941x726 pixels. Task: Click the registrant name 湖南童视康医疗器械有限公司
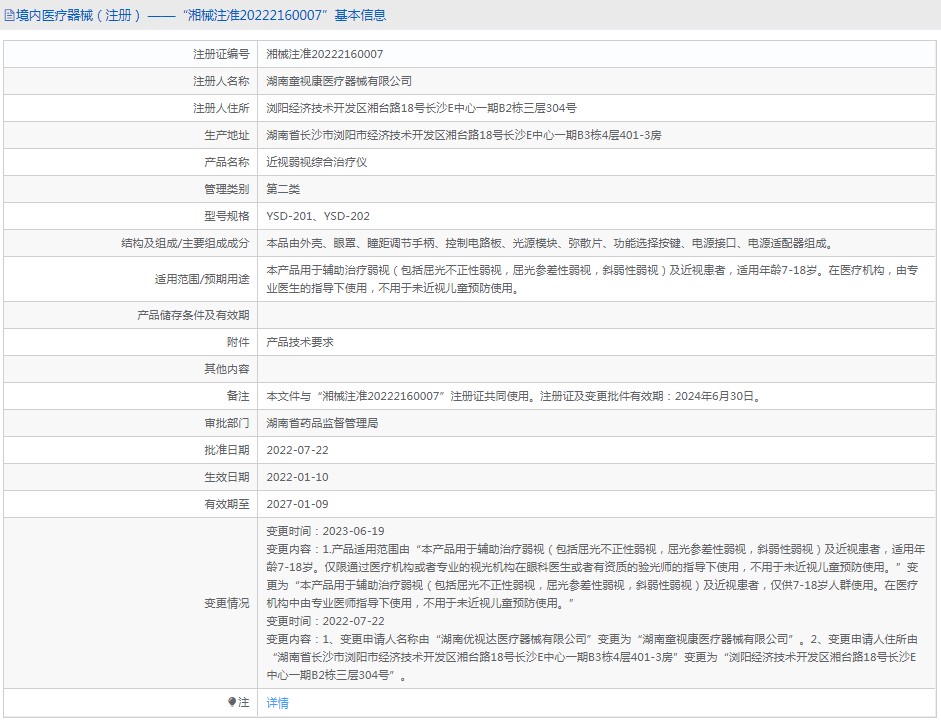[338, 81]
